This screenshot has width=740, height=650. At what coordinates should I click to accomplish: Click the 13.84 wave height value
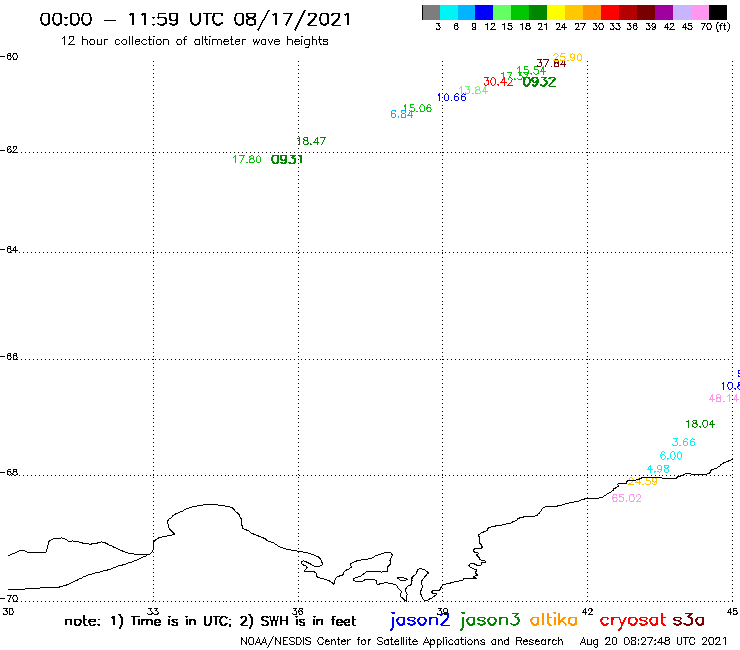click(x=473, y=90)
